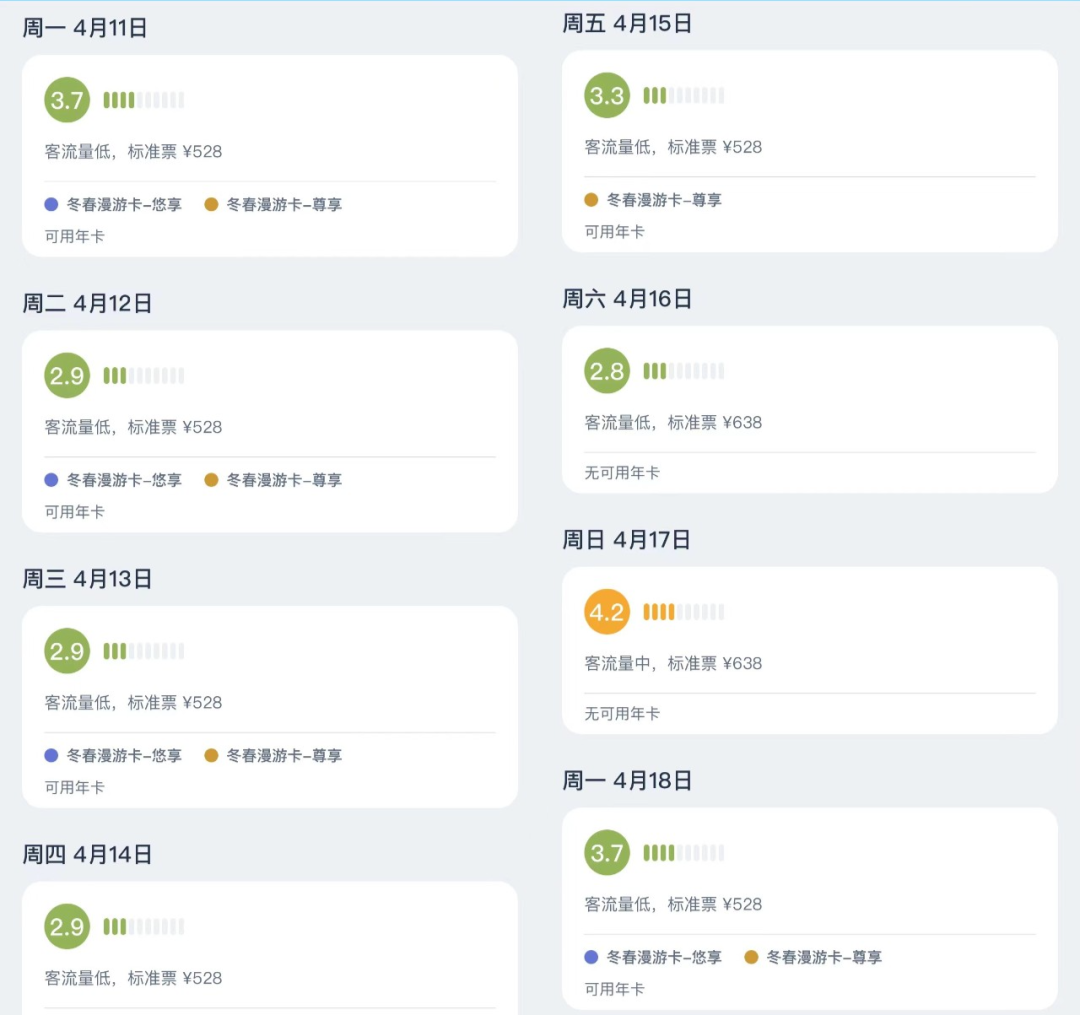The width and height of the screenshot is (1080, 1015).
Task: Click the crowd level bar for April 17
Action: click(x=683, y=612)
